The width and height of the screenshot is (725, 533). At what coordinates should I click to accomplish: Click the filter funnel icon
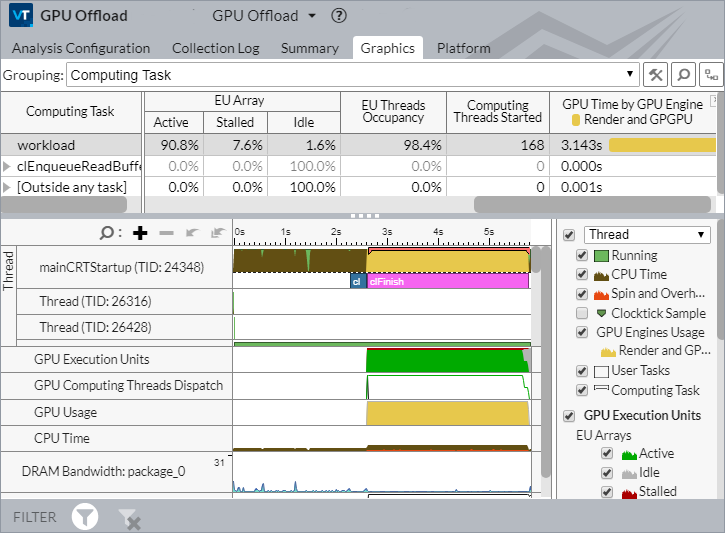[x=87, y=517]
